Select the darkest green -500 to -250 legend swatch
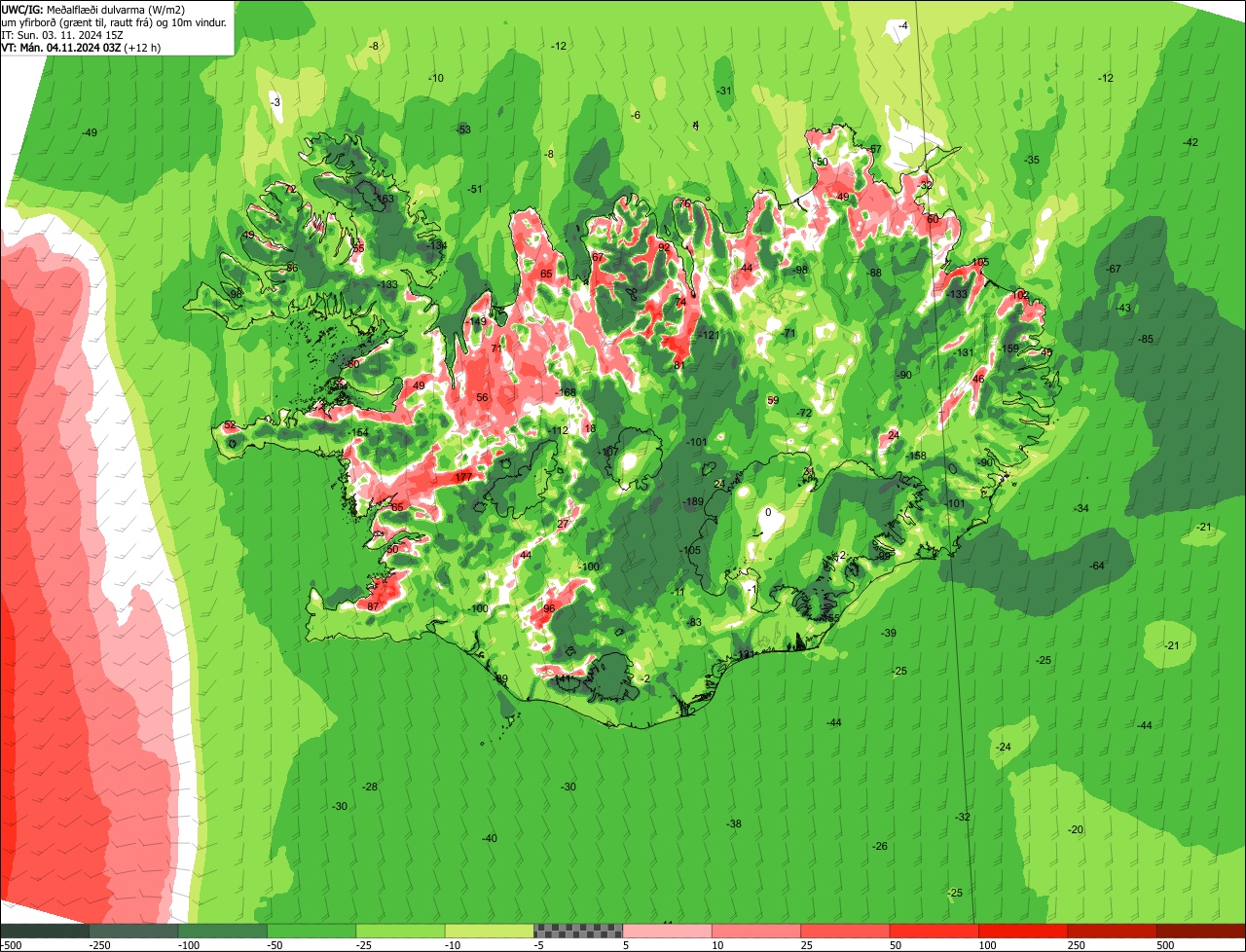Screen dimensions: 1246x952 coord(45,931)
